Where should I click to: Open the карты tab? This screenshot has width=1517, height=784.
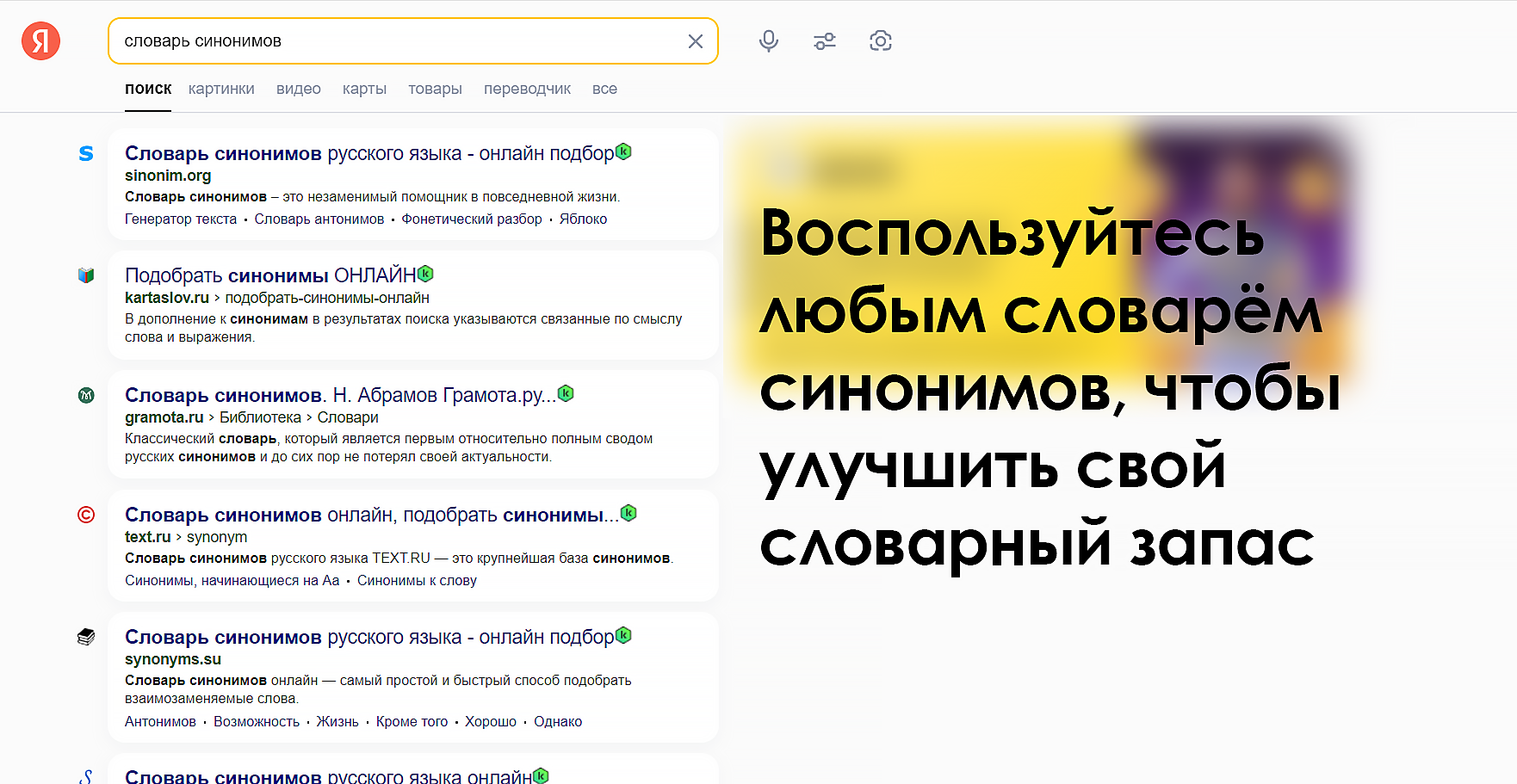point(364,89)
